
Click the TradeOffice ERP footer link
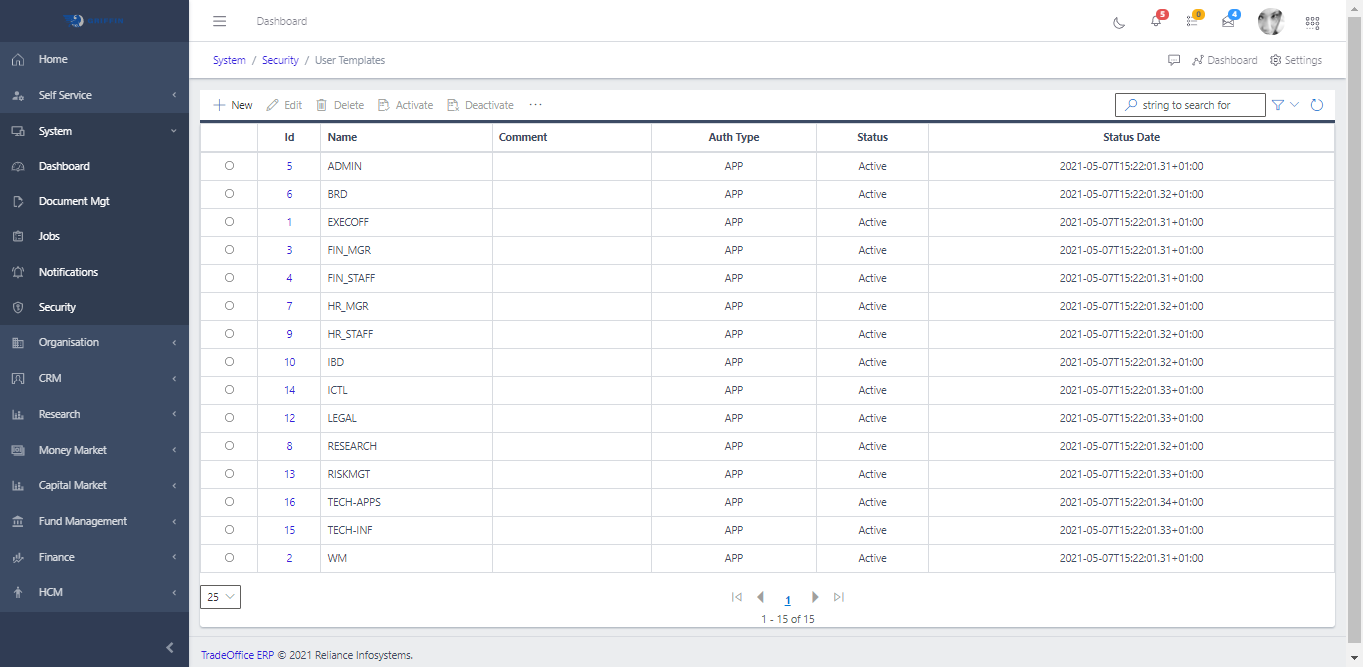(236, 654)
